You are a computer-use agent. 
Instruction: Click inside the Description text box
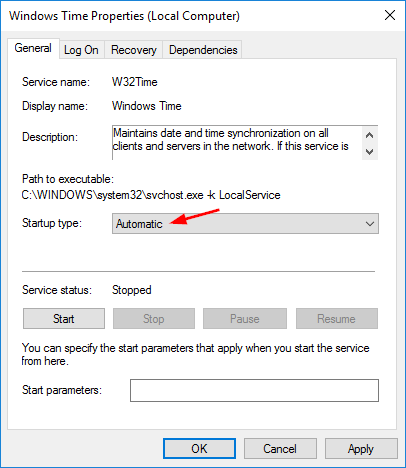(x=237, y=143)
